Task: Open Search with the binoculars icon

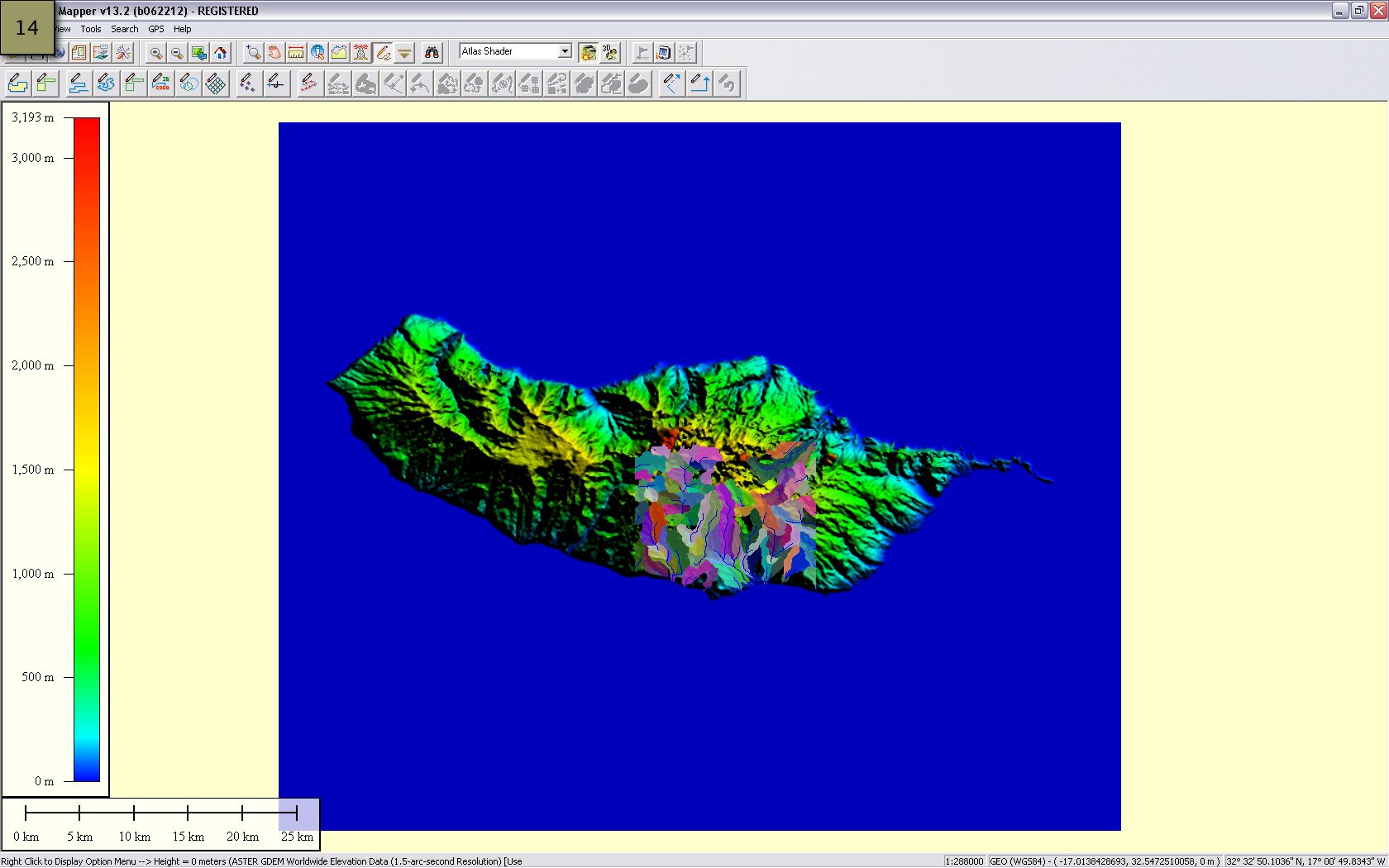Action: point(432,53)
